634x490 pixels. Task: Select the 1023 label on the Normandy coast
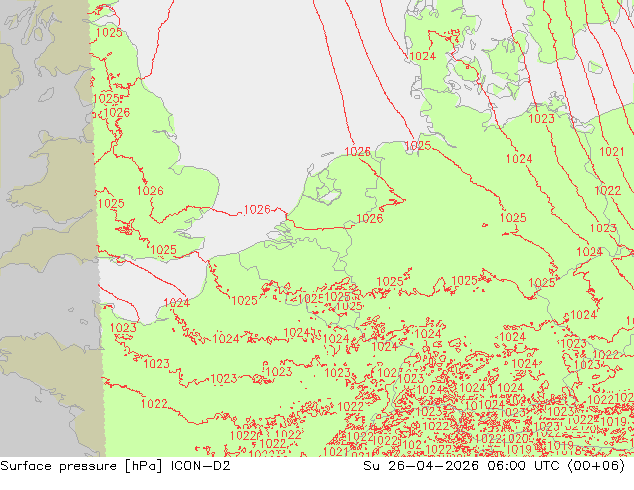(123, 327)
